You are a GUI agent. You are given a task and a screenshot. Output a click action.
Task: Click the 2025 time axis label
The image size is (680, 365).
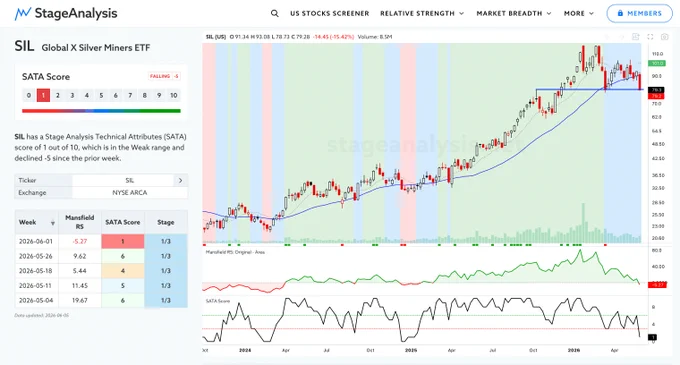click(411, 350)
